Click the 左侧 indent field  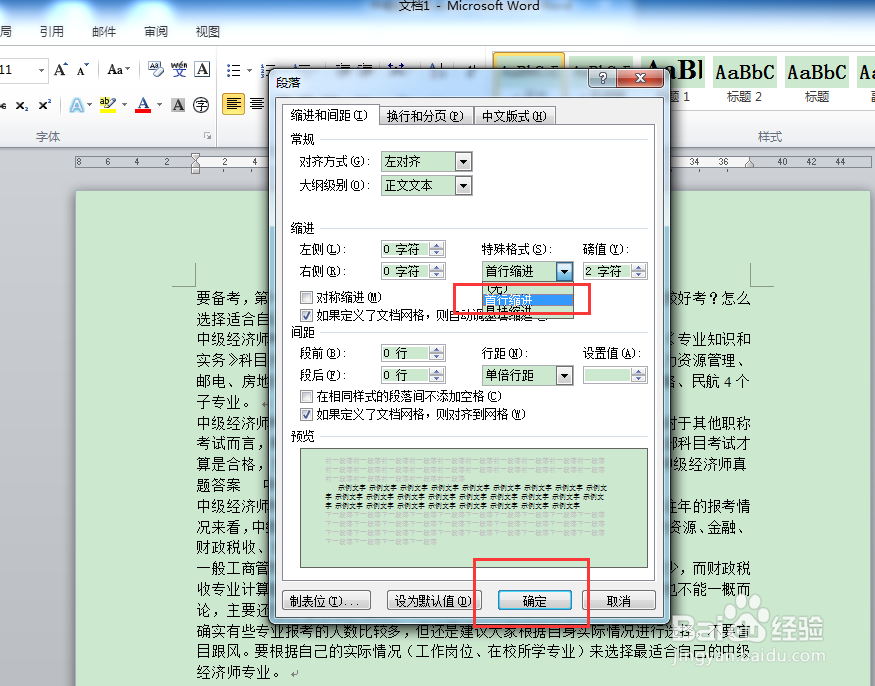coord(405,249)
